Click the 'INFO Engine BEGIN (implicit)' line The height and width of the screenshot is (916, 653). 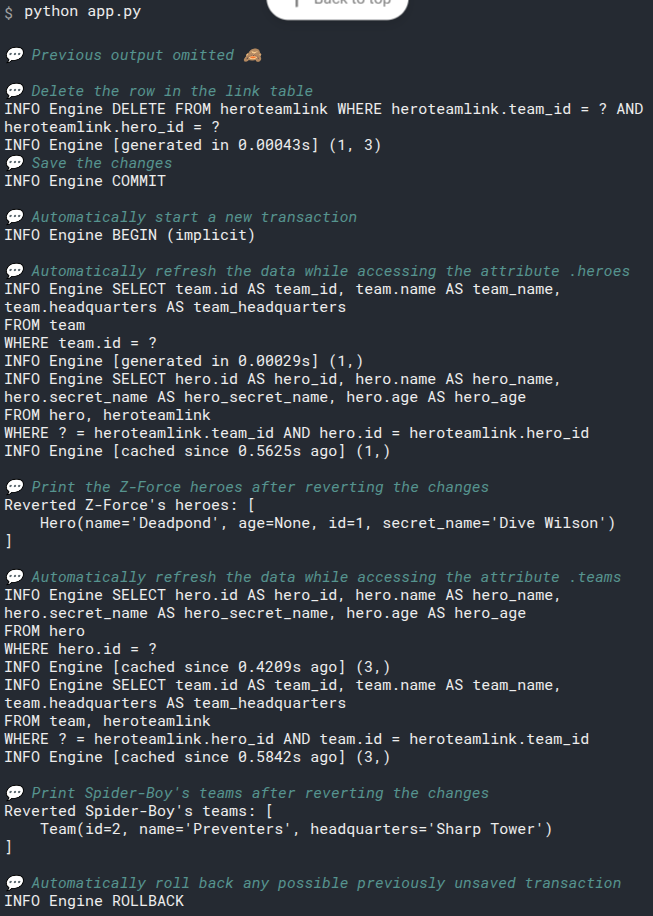click(129, 235)
